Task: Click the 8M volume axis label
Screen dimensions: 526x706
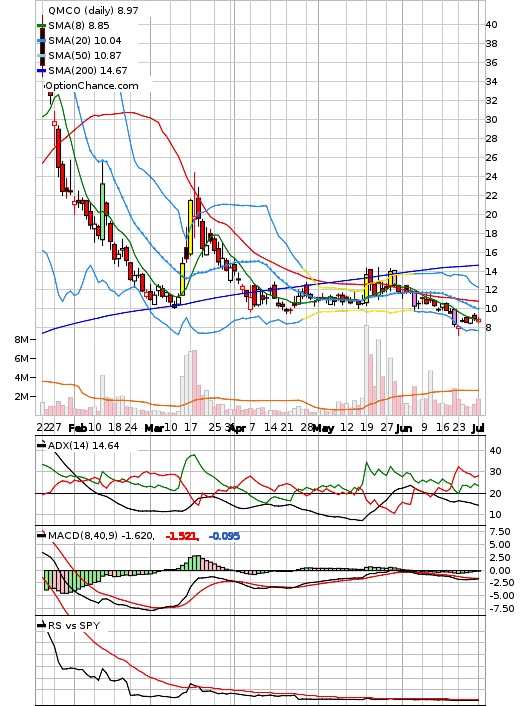Action: pos(21,339)
